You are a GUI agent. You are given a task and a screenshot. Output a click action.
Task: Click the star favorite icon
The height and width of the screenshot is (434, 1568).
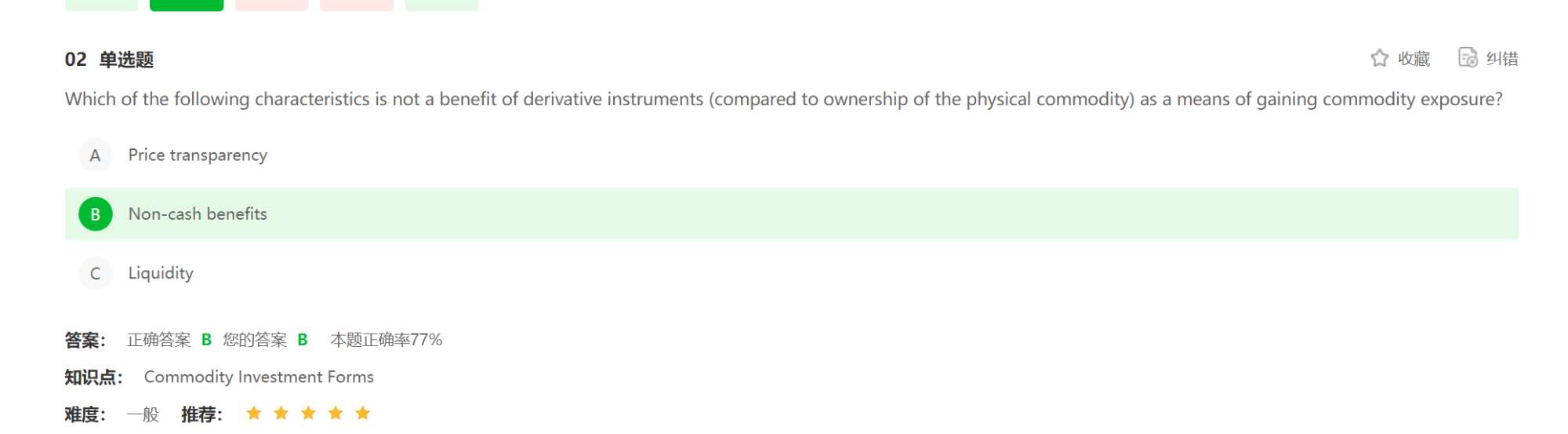1379,58
